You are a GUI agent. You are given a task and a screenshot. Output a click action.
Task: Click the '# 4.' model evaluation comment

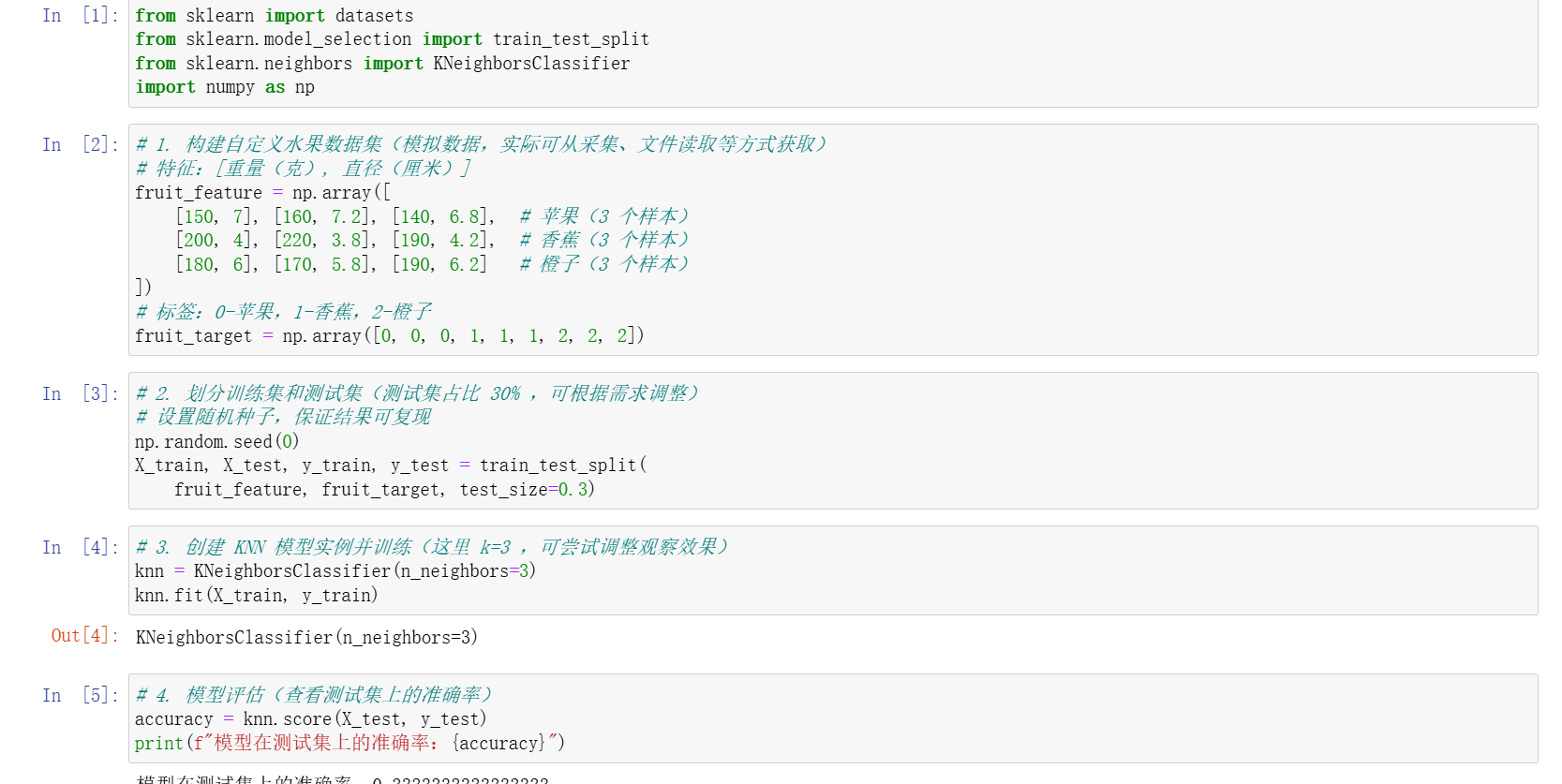[x=314, y=695]
